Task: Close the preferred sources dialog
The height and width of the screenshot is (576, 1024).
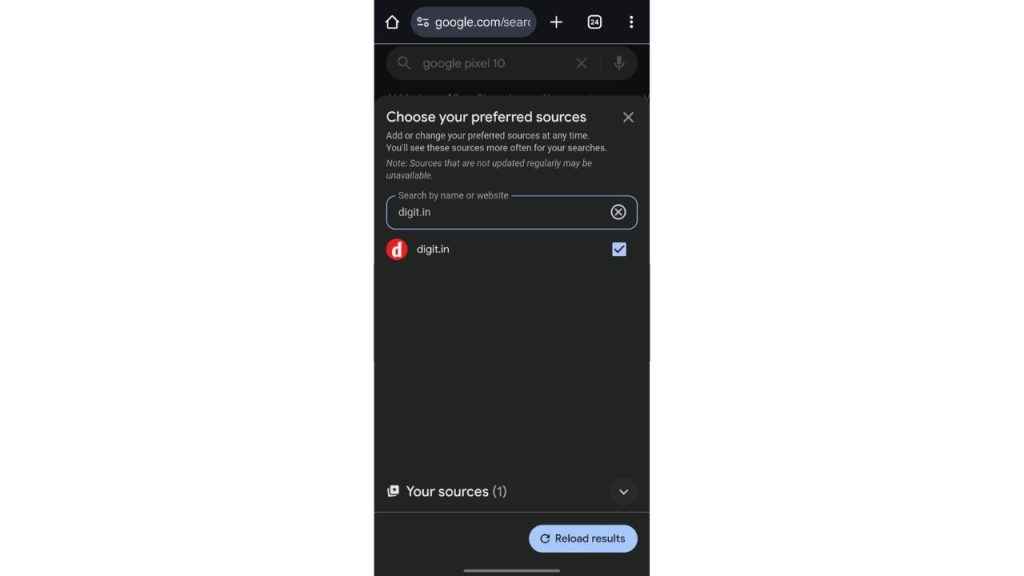Action: pos(628,118)
